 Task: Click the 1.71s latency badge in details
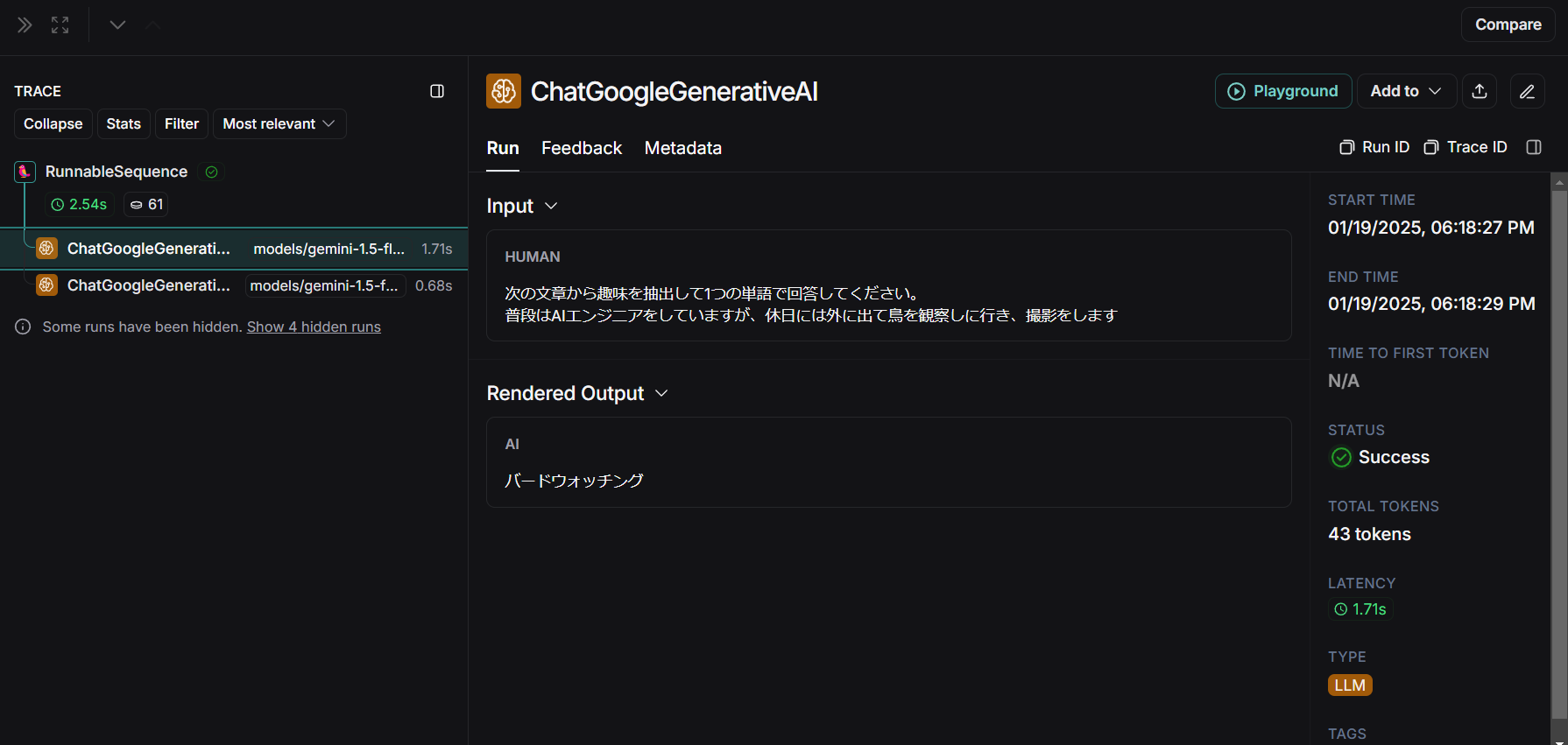(x=1360, y=609)
